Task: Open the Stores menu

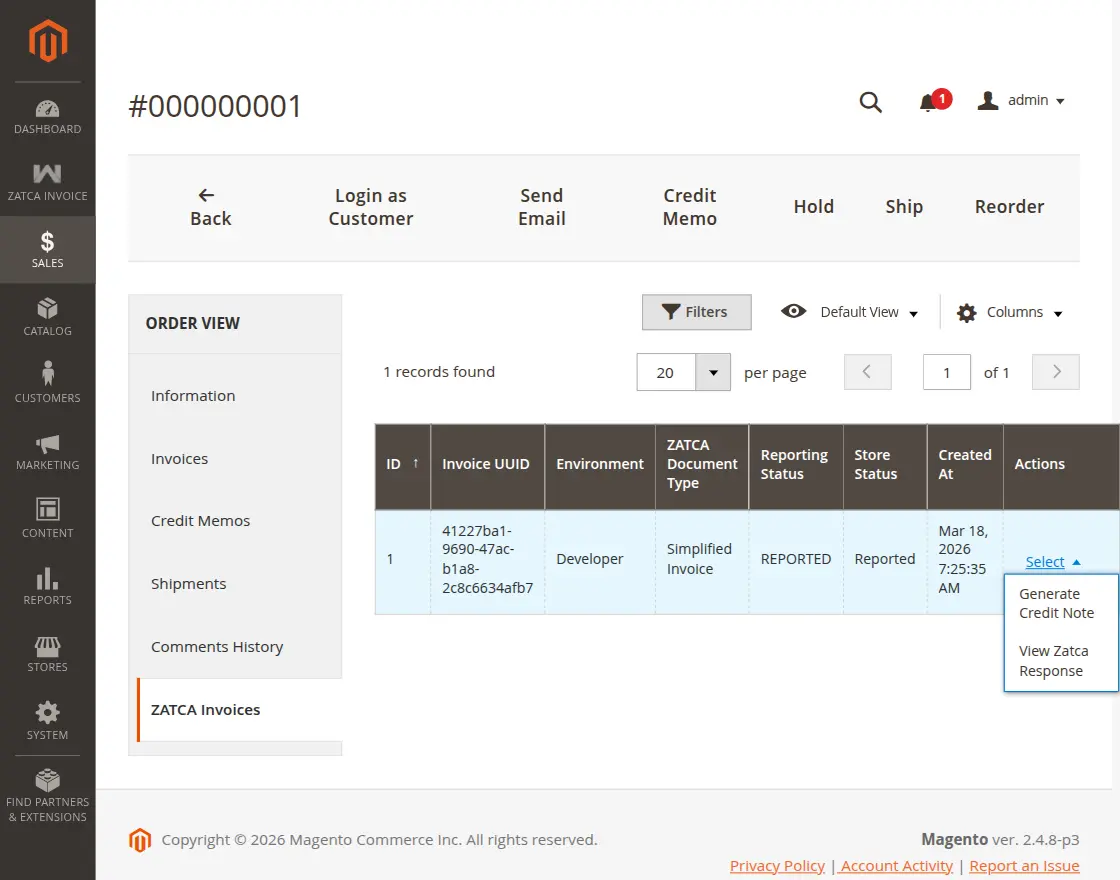Action: 48,652
